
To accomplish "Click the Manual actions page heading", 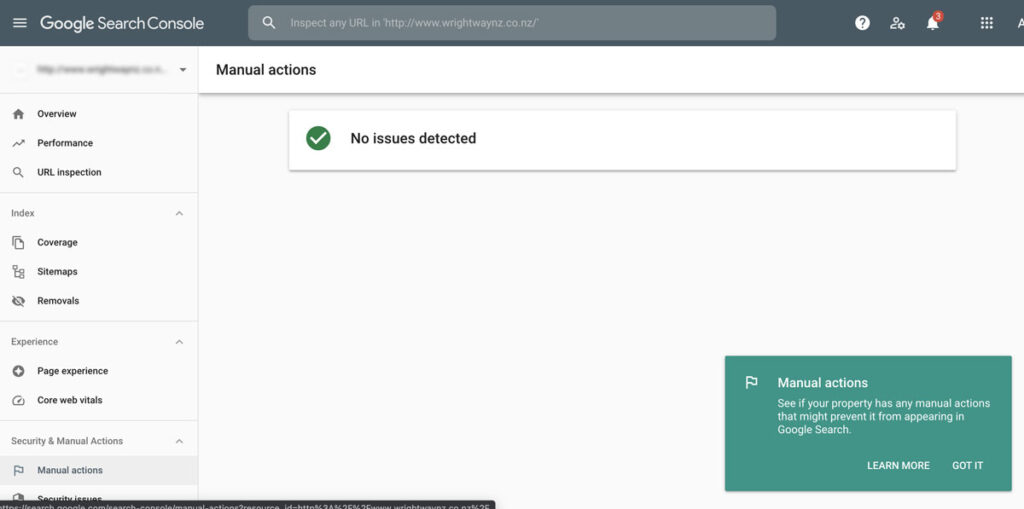I will click(266, 70).
